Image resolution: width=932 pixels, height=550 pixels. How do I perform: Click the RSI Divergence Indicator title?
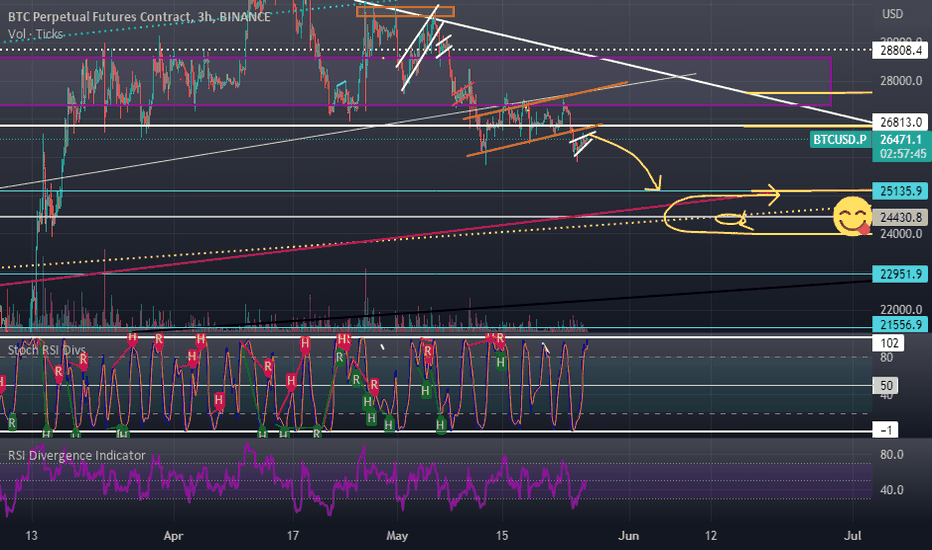click(x=77, y=455)
